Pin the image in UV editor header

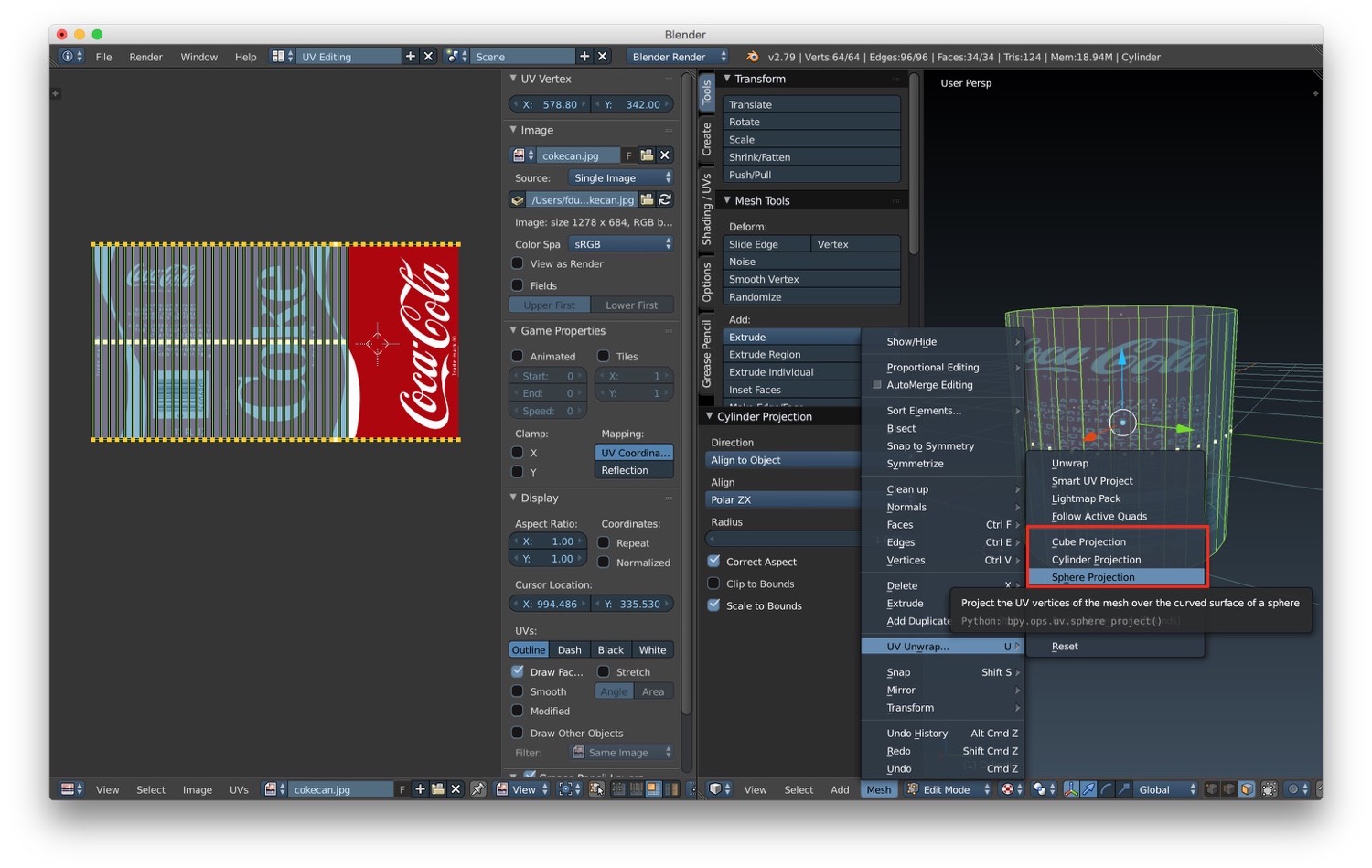pyautogui.click(x=477, y=789)
